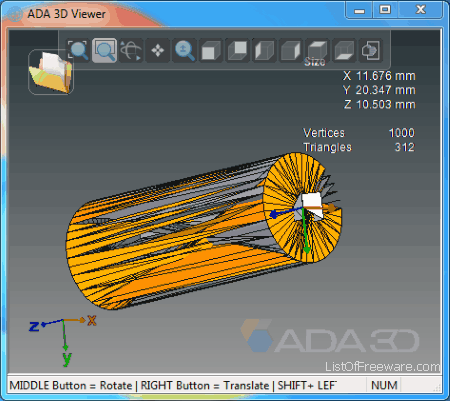The width and height of the screenshot is (450, 401).
Task: Select the zoom window tool
Action: (104, 51)
